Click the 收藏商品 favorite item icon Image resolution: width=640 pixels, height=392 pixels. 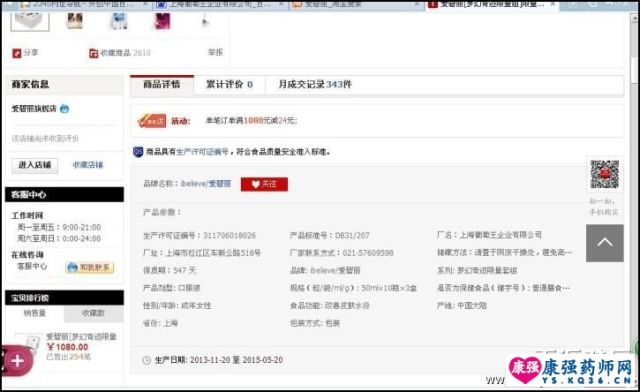93,53
